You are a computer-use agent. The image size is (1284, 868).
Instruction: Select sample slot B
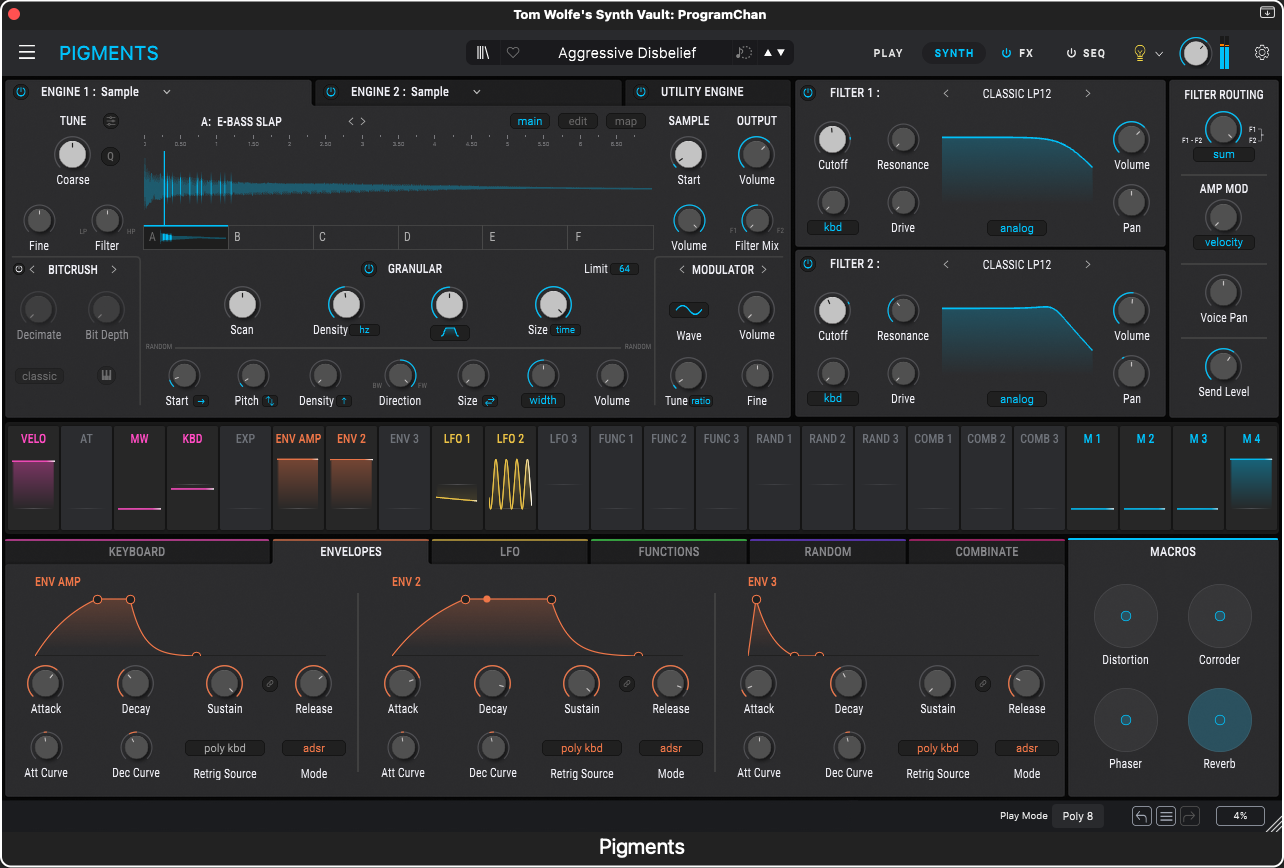tap(270, 237)
